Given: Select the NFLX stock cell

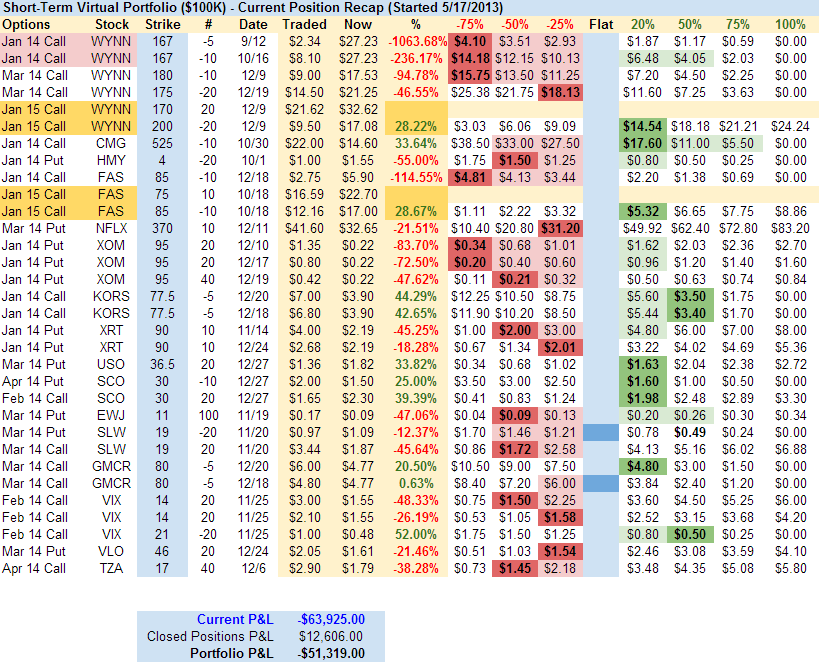Looking at the screenshot, I should (x=110, y=228).
